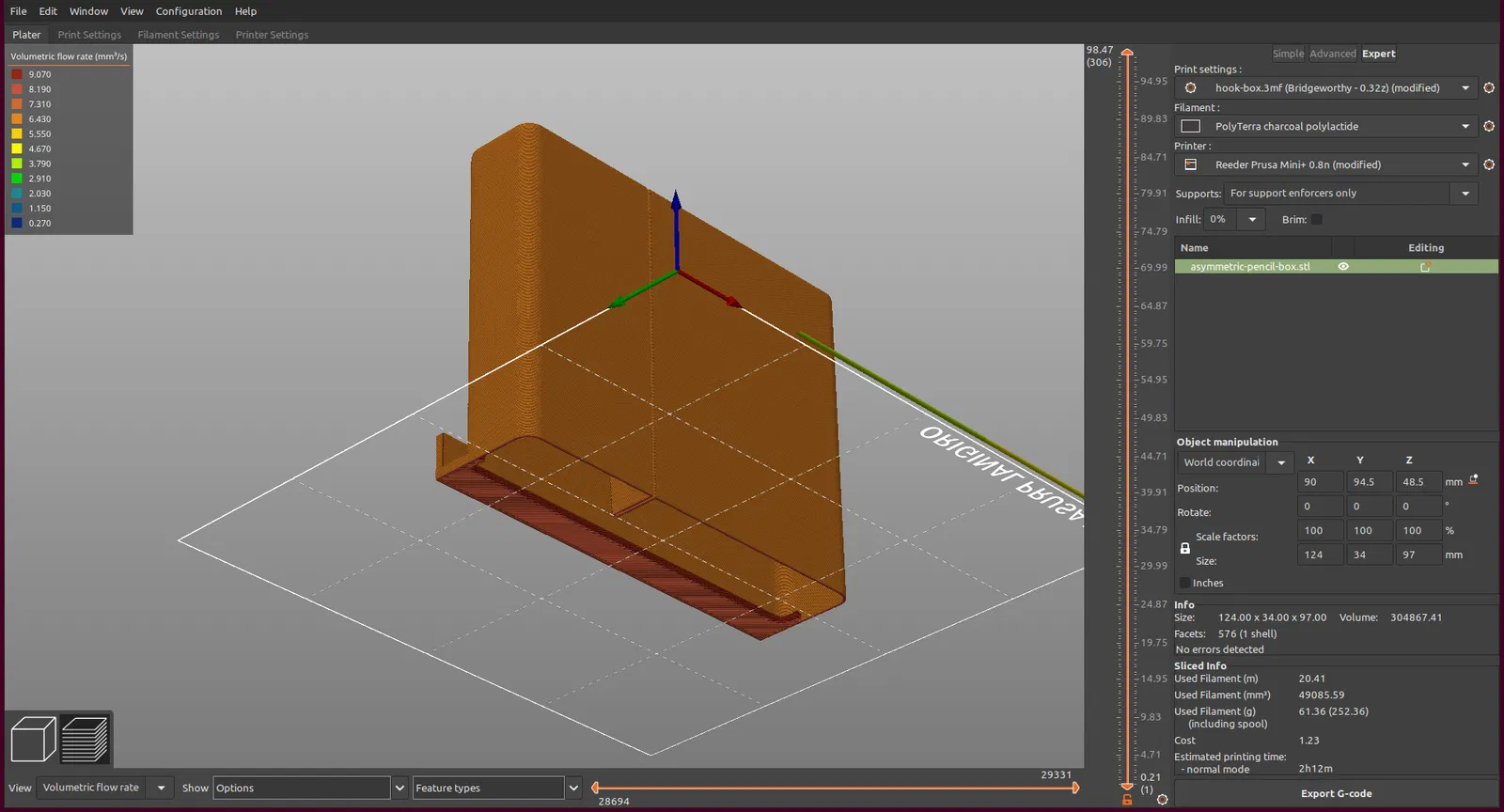This screenshot has width=1504, height=812.
Task: Click the drop-to-bed icon beside Position
Action: tap(1474, 480)
